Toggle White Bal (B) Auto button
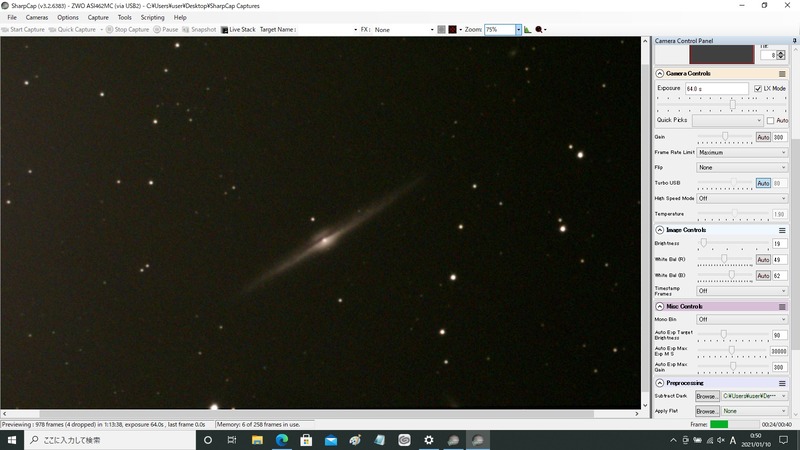800x450 pixels. click(763, 276)
